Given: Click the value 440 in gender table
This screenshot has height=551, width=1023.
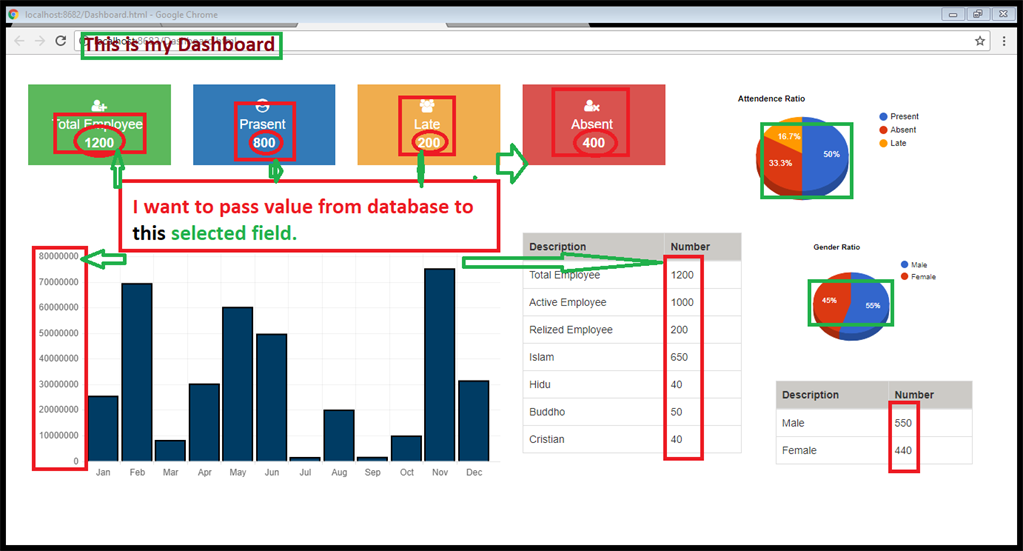Looking at the screenshot, I should [x=903, y=451].
